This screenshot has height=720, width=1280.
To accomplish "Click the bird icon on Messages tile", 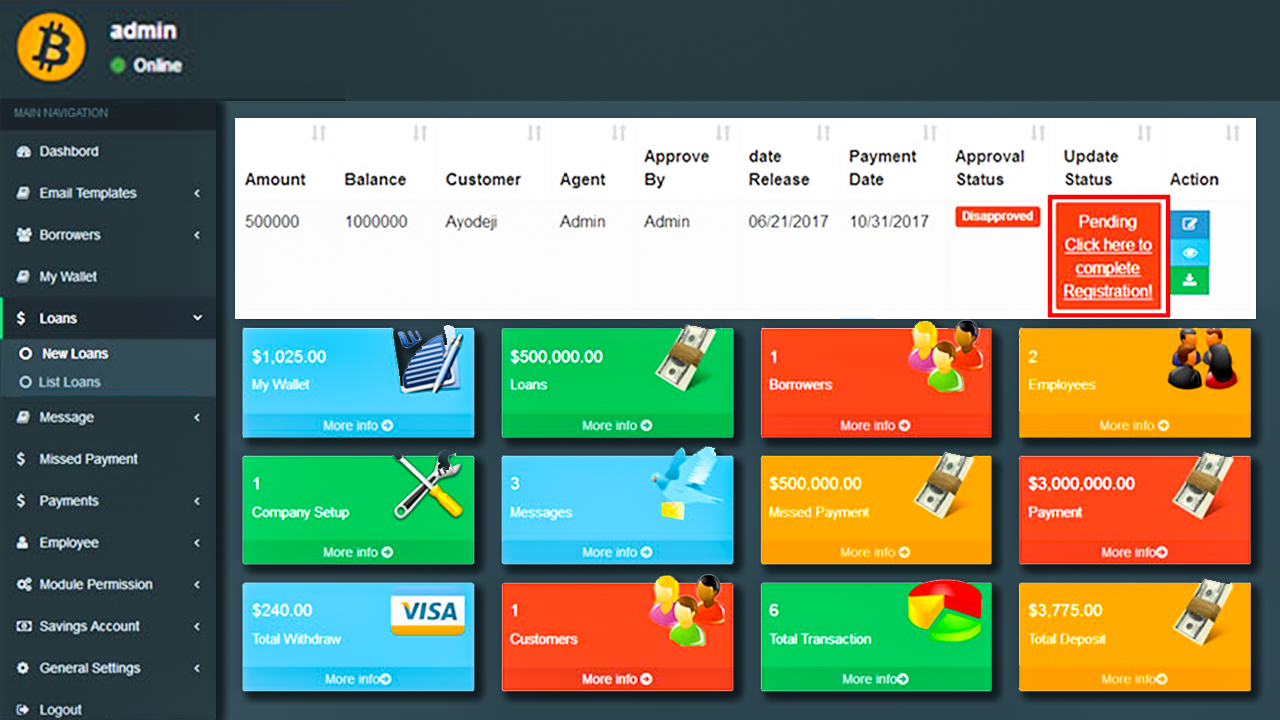I will pos(684,482).
